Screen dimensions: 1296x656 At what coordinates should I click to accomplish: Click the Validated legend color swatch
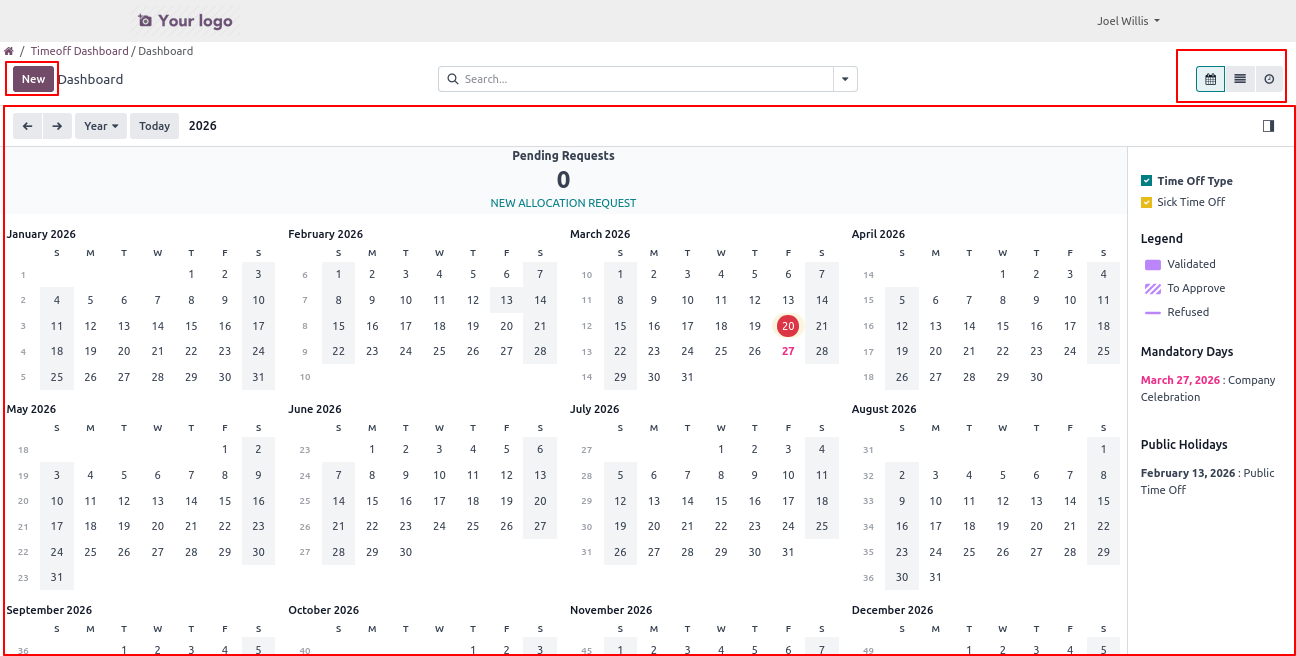[1152, 265]
